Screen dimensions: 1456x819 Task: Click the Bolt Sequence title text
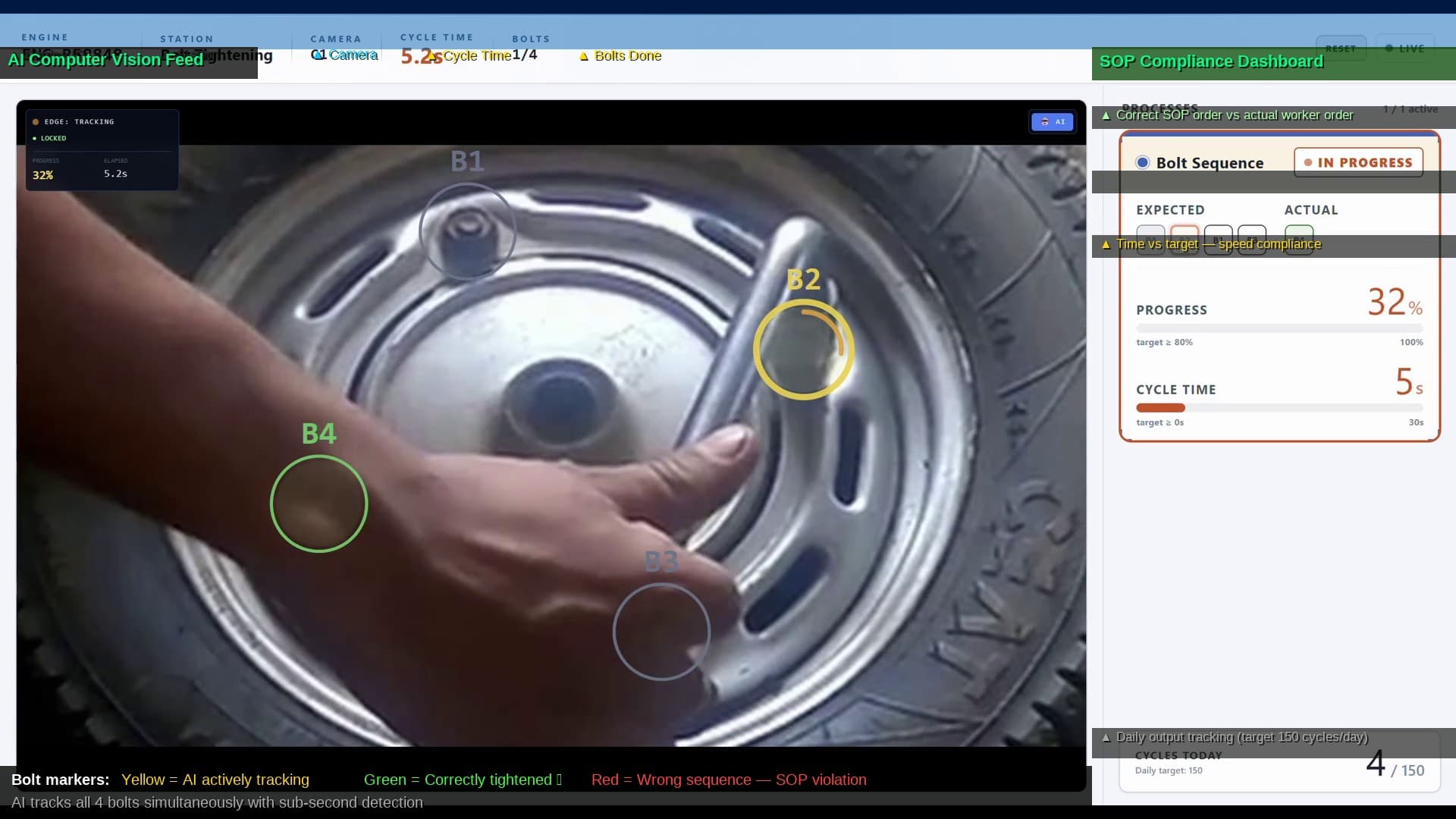(x=1210, y=162)
